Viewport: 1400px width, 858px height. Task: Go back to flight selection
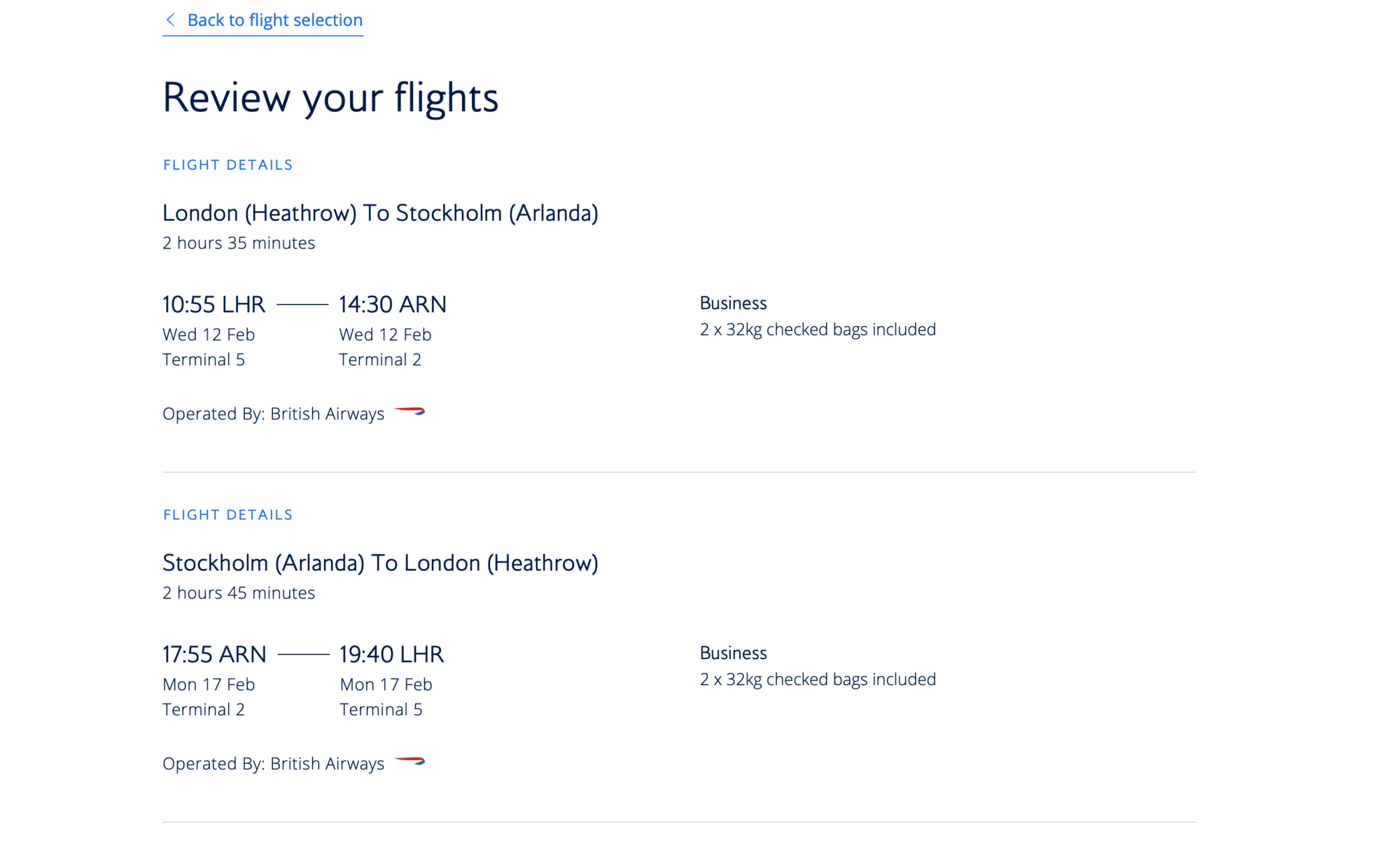(274, 20)
